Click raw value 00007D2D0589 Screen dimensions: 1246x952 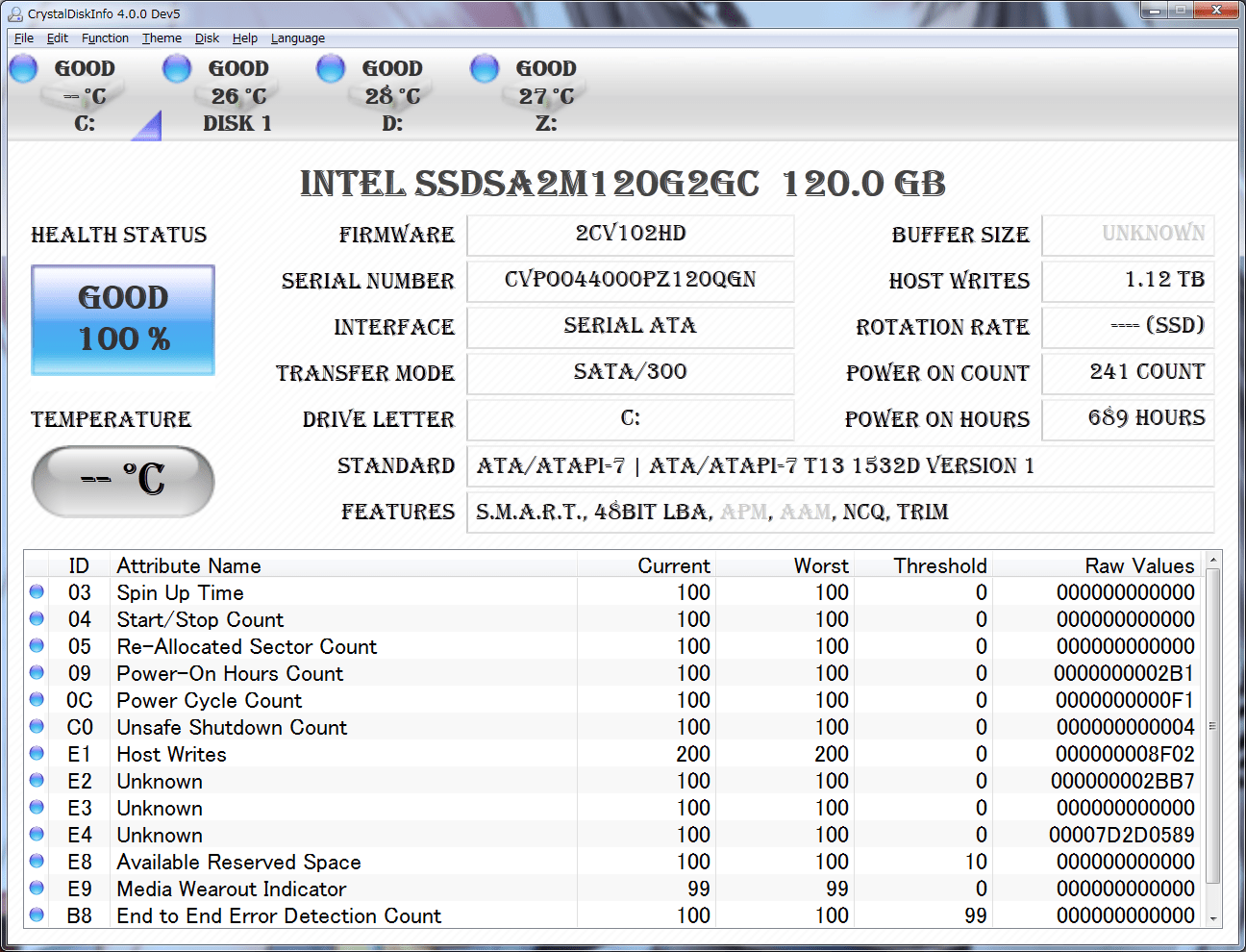click(1122, 835)
